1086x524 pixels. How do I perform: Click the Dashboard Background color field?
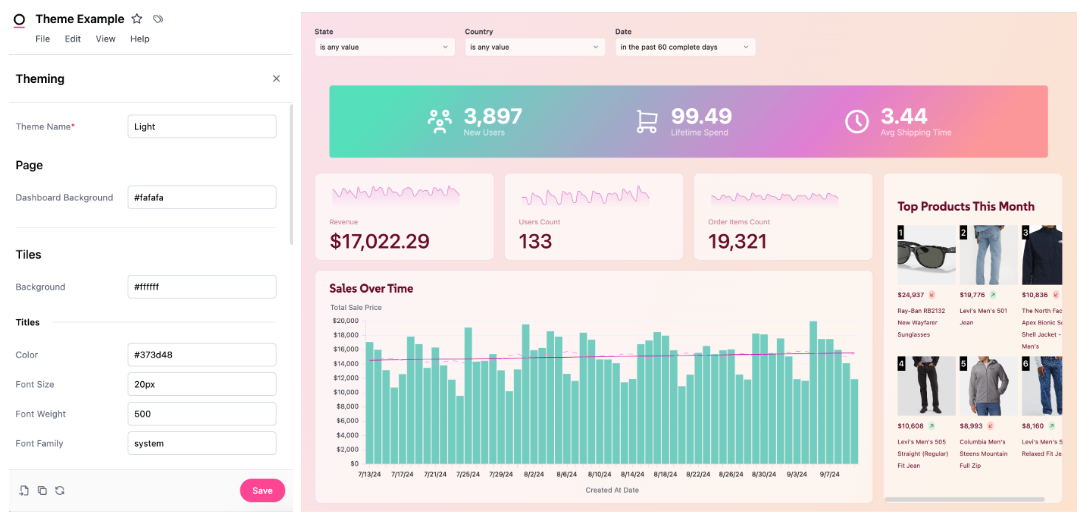point(202,197)
